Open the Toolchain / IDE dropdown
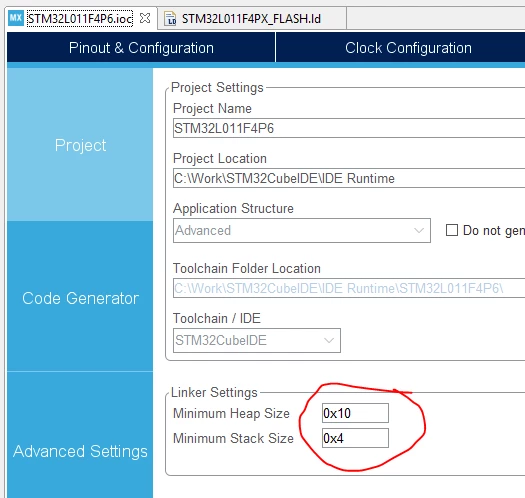 click(x=257, y=340)
